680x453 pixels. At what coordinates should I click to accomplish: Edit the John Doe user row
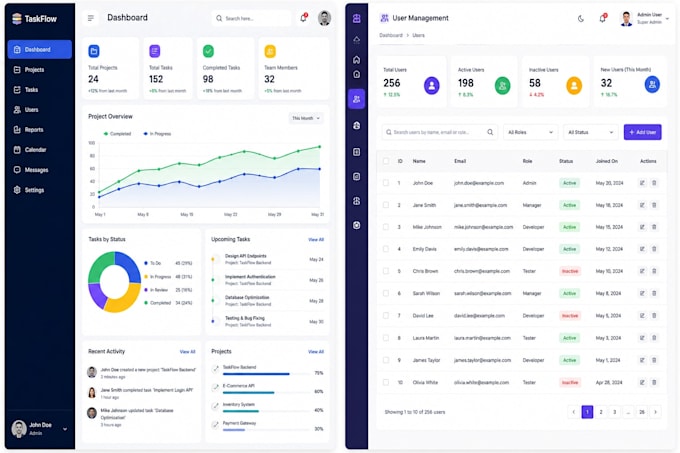tap(642, 183)
